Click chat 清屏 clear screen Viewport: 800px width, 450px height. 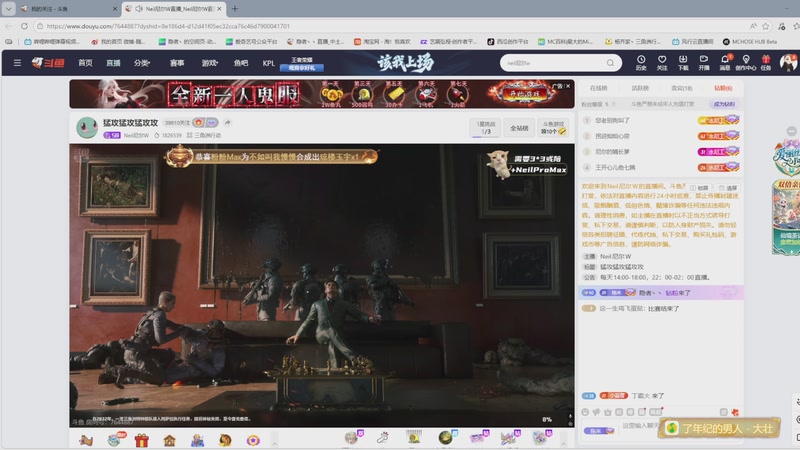tap(728, 188)
